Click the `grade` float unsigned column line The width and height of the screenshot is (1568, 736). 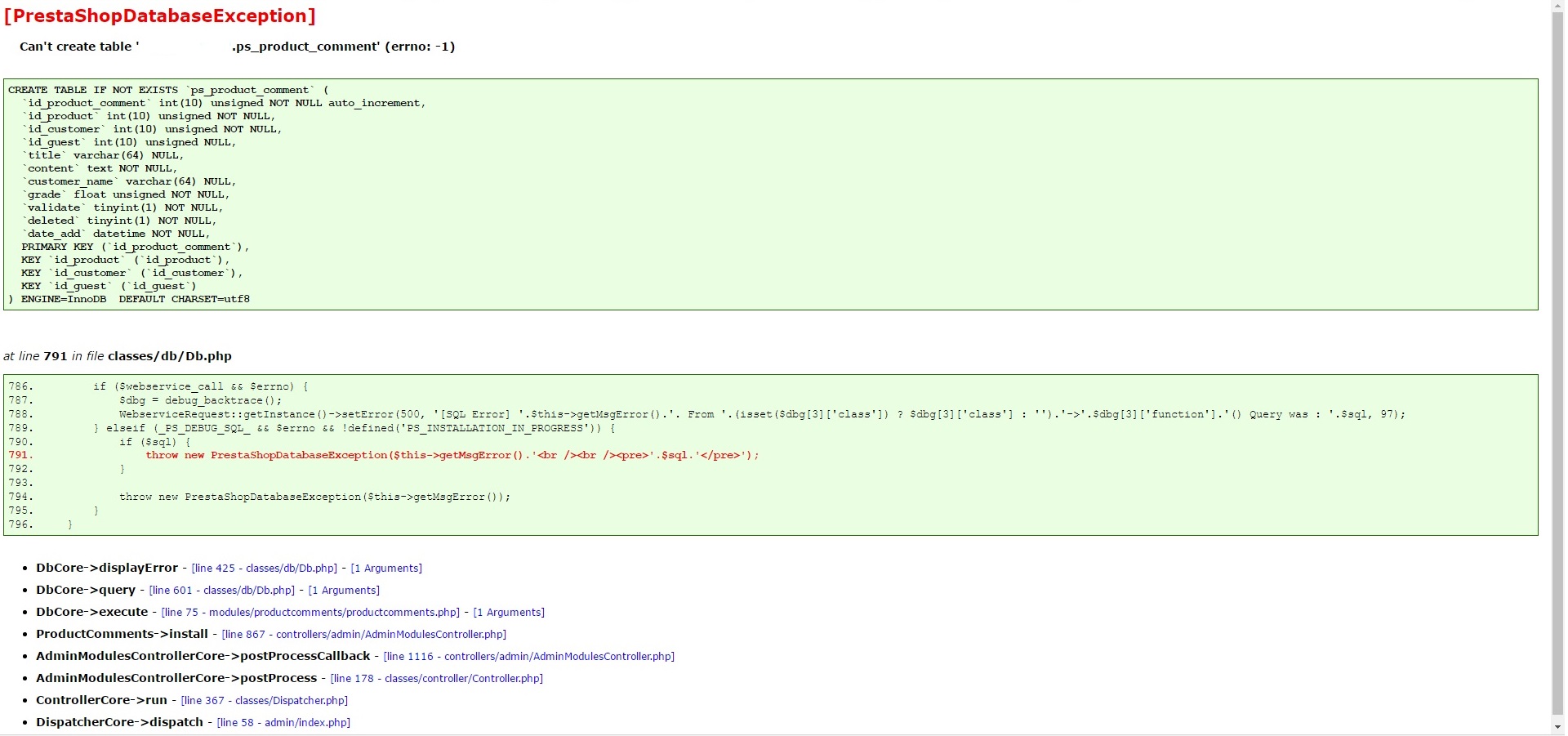click(x=126, y=194)
